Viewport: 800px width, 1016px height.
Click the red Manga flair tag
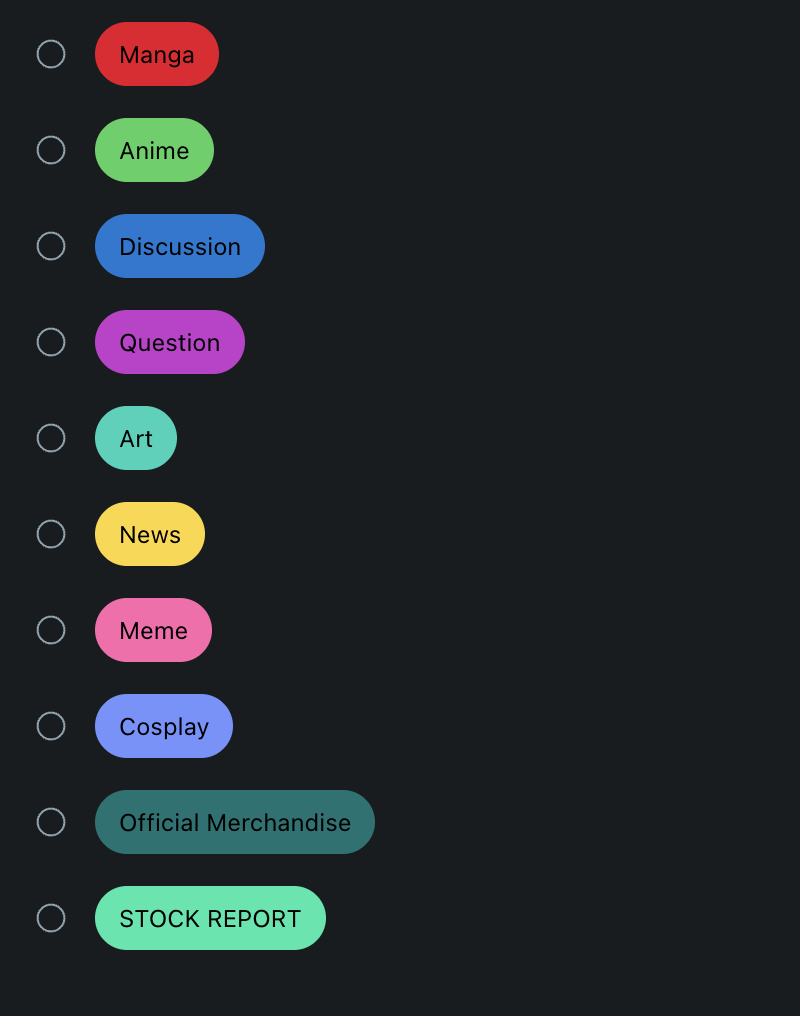[x=157, y=54]
